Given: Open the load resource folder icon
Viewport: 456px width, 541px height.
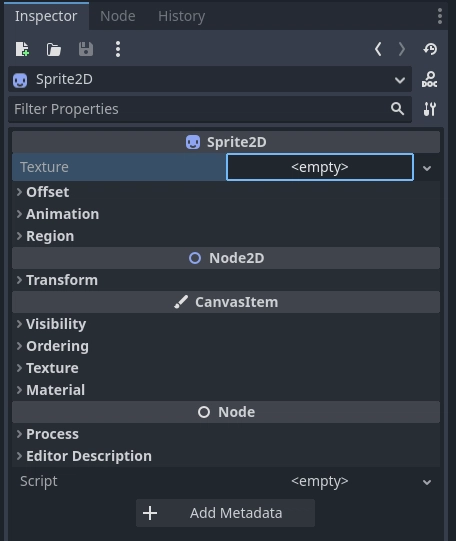Looking at the screenshot, I should 53,49.
